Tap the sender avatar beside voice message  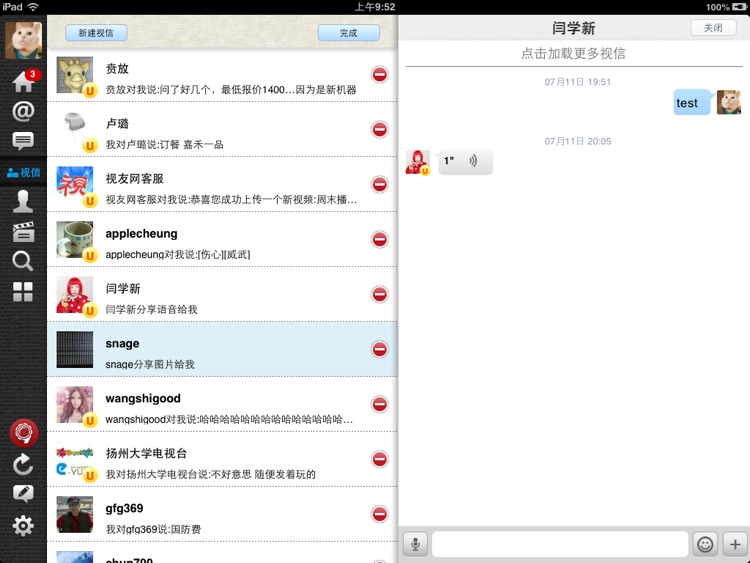418,162
